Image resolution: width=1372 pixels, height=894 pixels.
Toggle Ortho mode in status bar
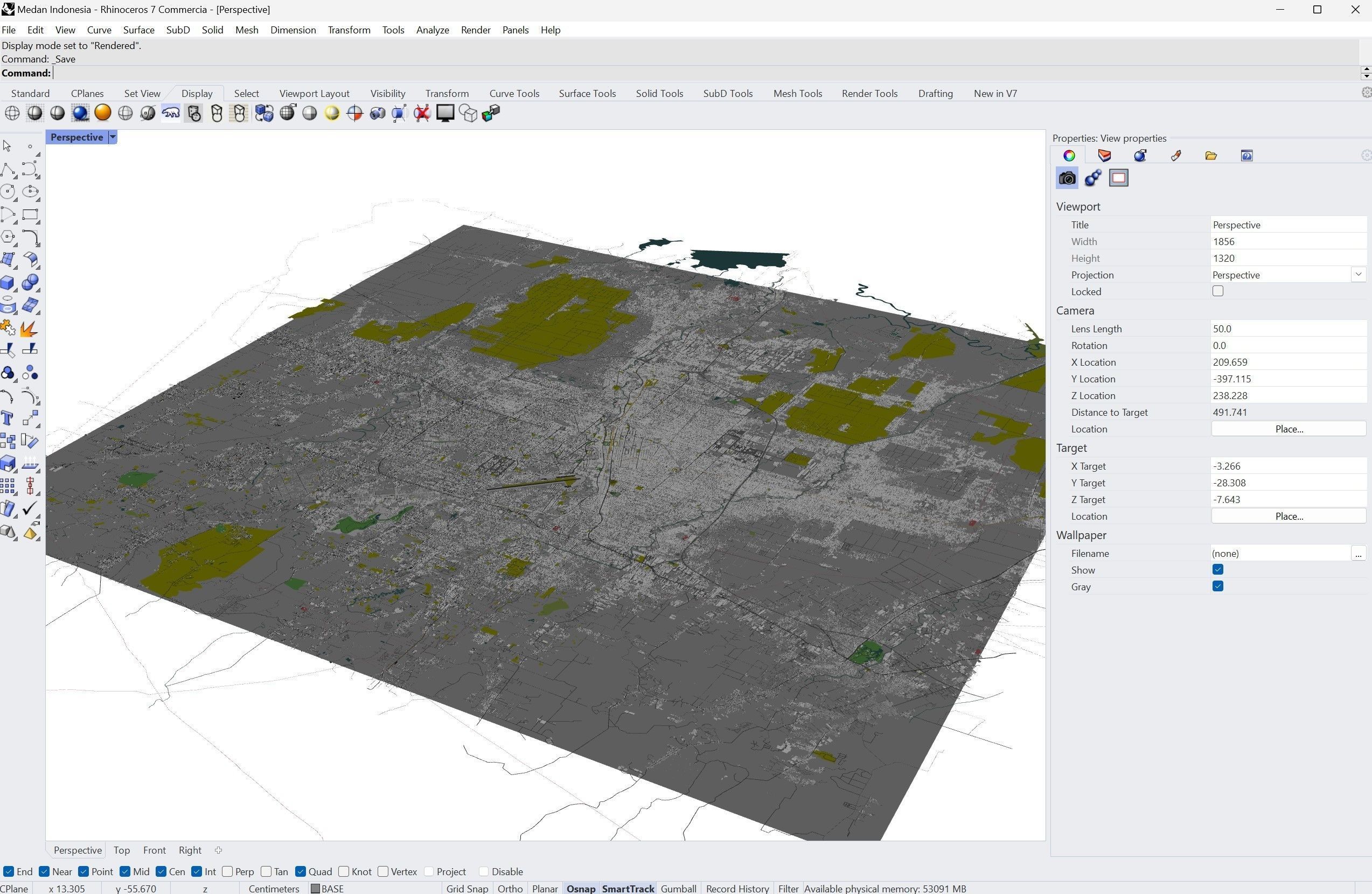click(x=510, y=888)
